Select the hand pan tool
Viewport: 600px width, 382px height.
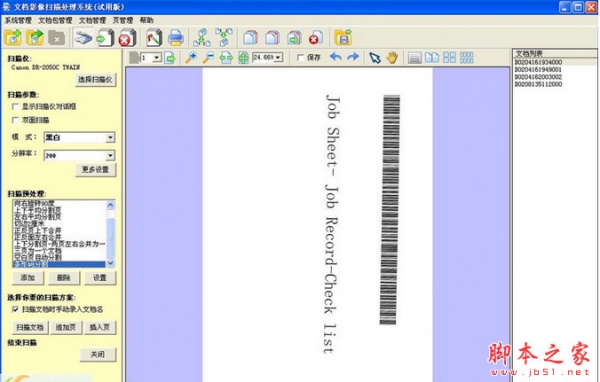coord(392,58)
